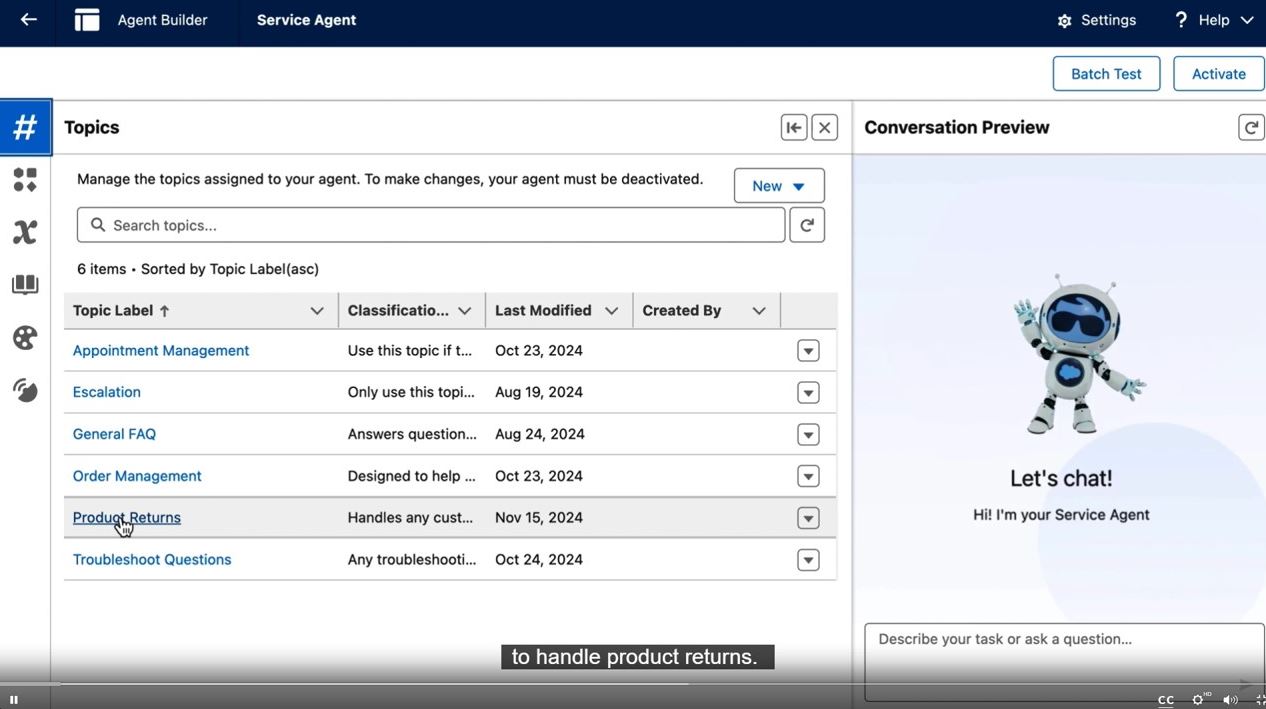Collapse the Topics panel to the left

tap(794, 127)
